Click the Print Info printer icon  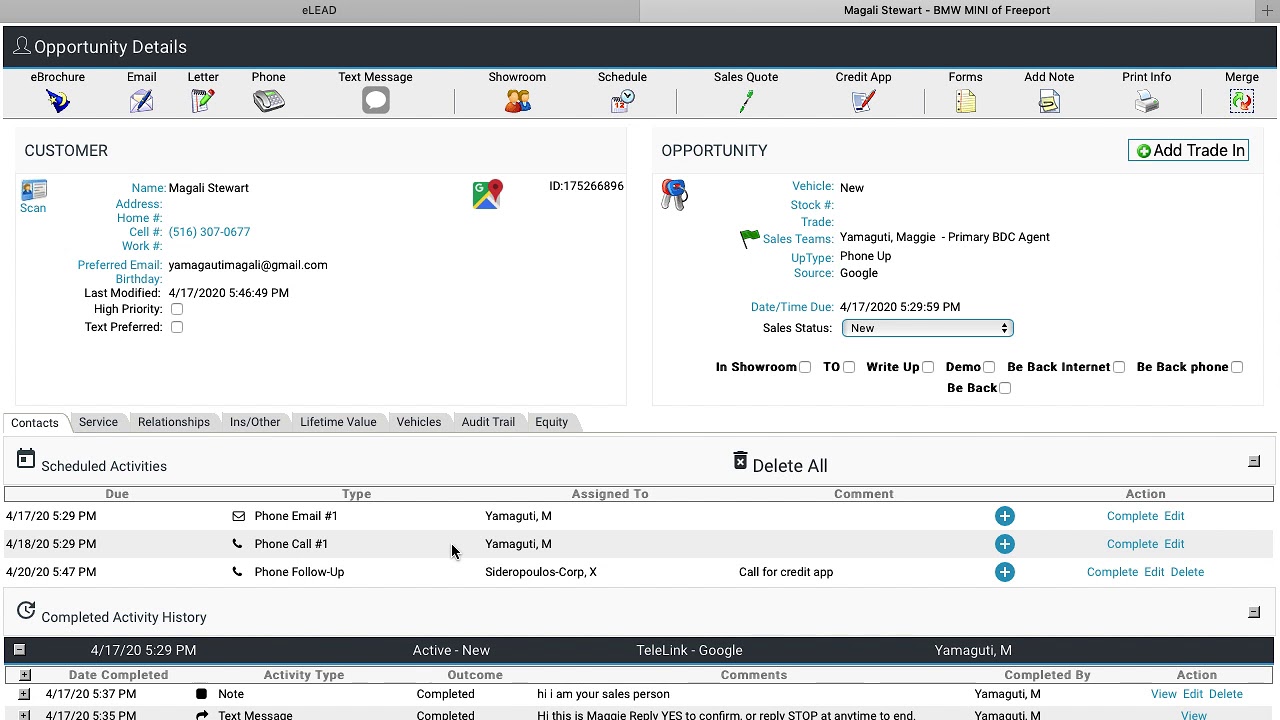[1147, 101]
